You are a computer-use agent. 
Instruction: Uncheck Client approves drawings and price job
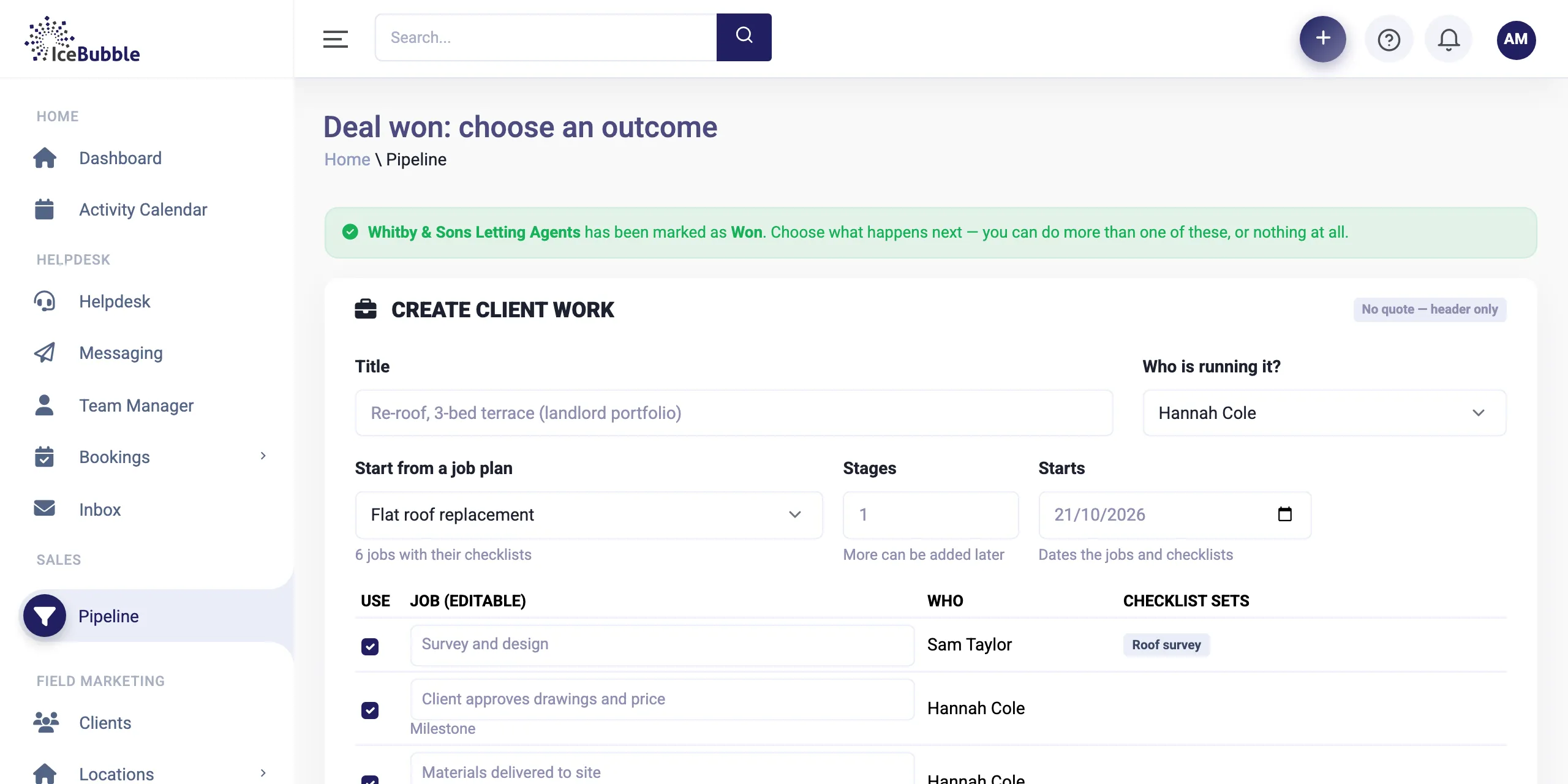[370, 710]
